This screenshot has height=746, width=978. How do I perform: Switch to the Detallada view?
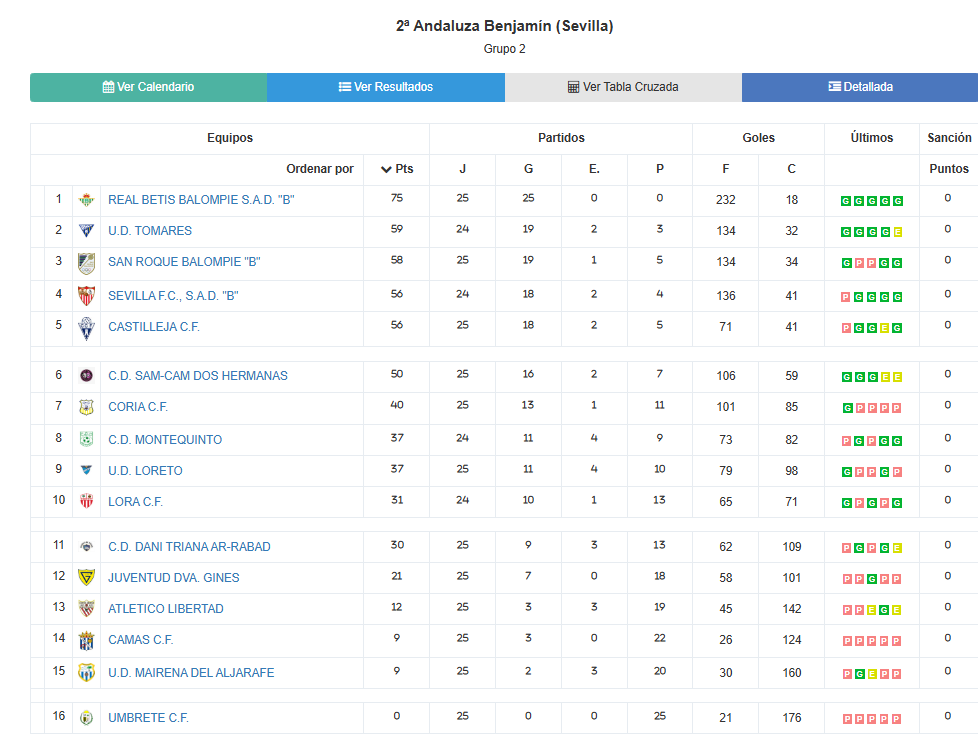coord(860,87)
